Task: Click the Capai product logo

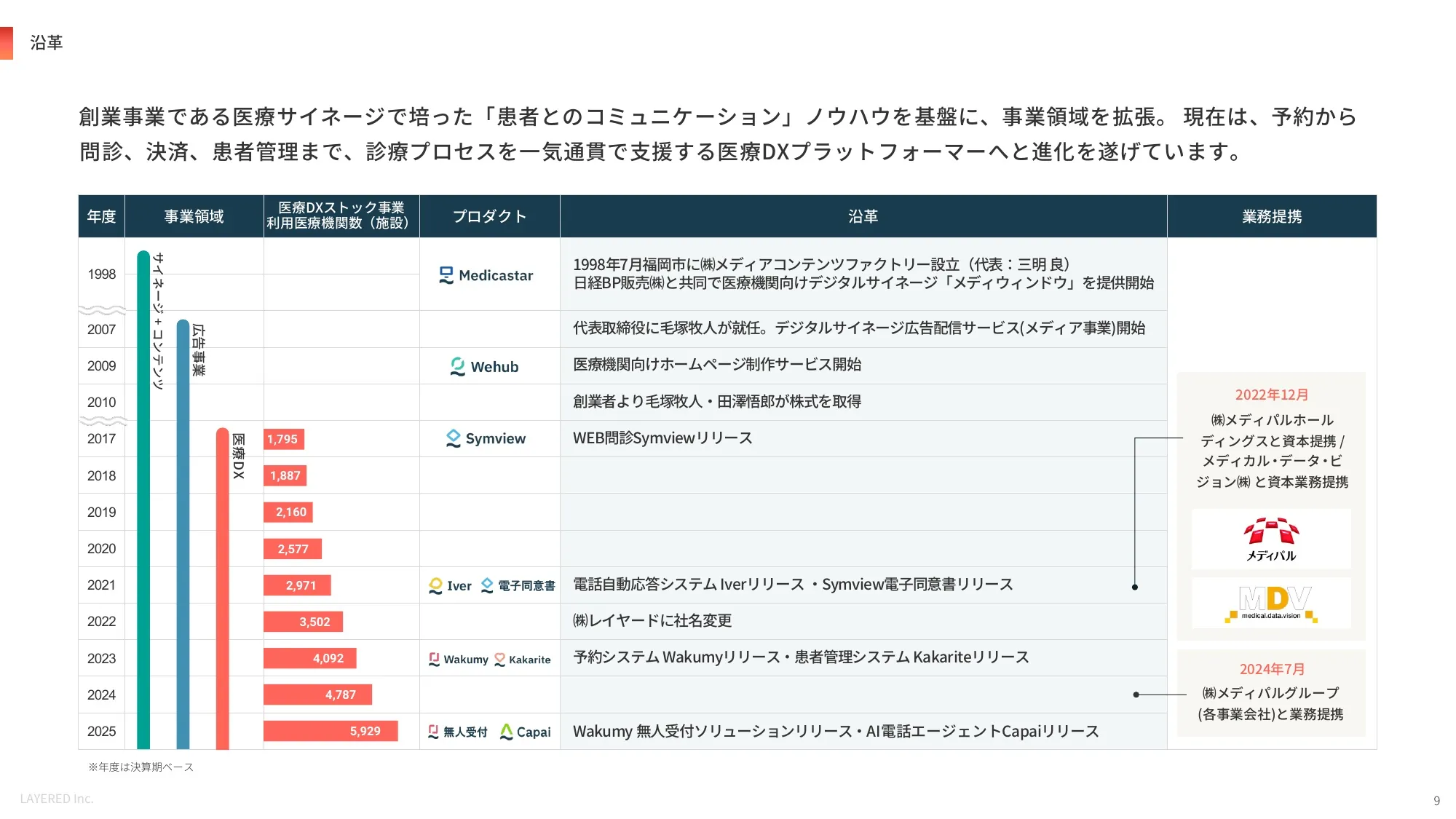Action: click(x=525, y=732)
